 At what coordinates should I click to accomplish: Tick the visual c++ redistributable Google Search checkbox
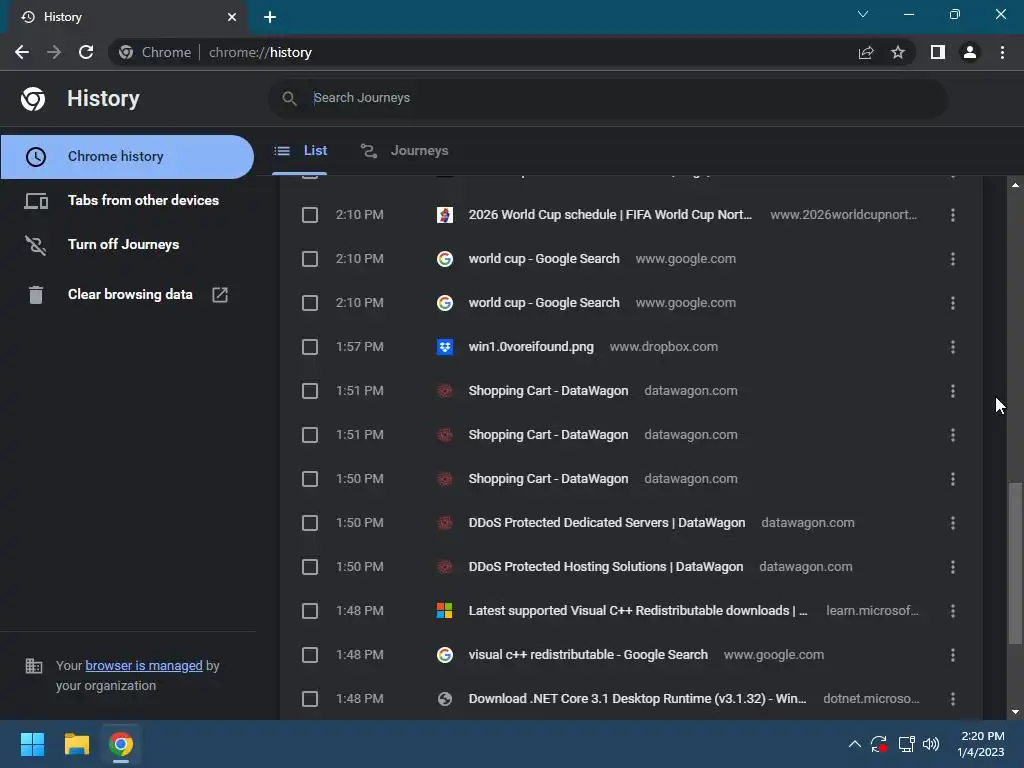pyautogui.click(x=310, y=655)
